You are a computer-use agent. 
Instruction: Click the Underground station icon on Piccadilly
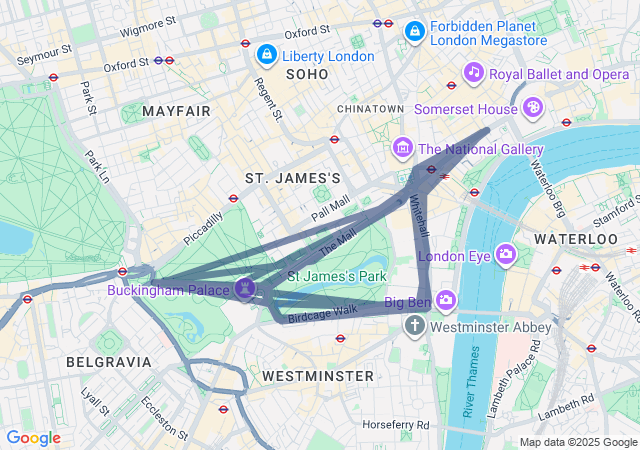tap(233, 198)
